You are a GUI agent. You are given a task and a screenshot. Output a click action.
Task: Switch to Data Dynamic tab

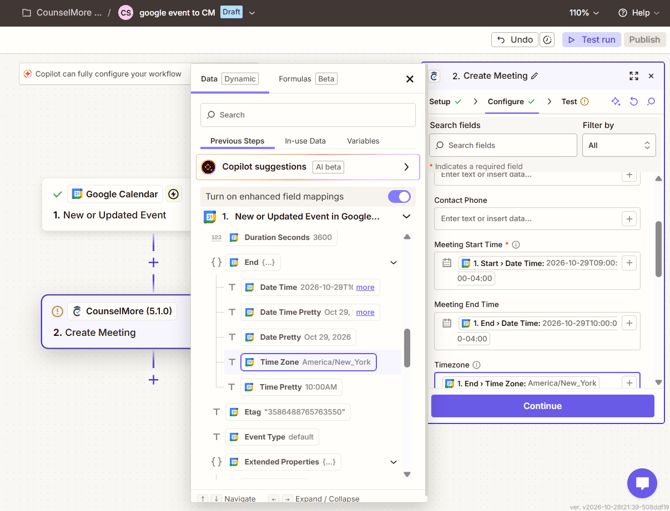229,79
